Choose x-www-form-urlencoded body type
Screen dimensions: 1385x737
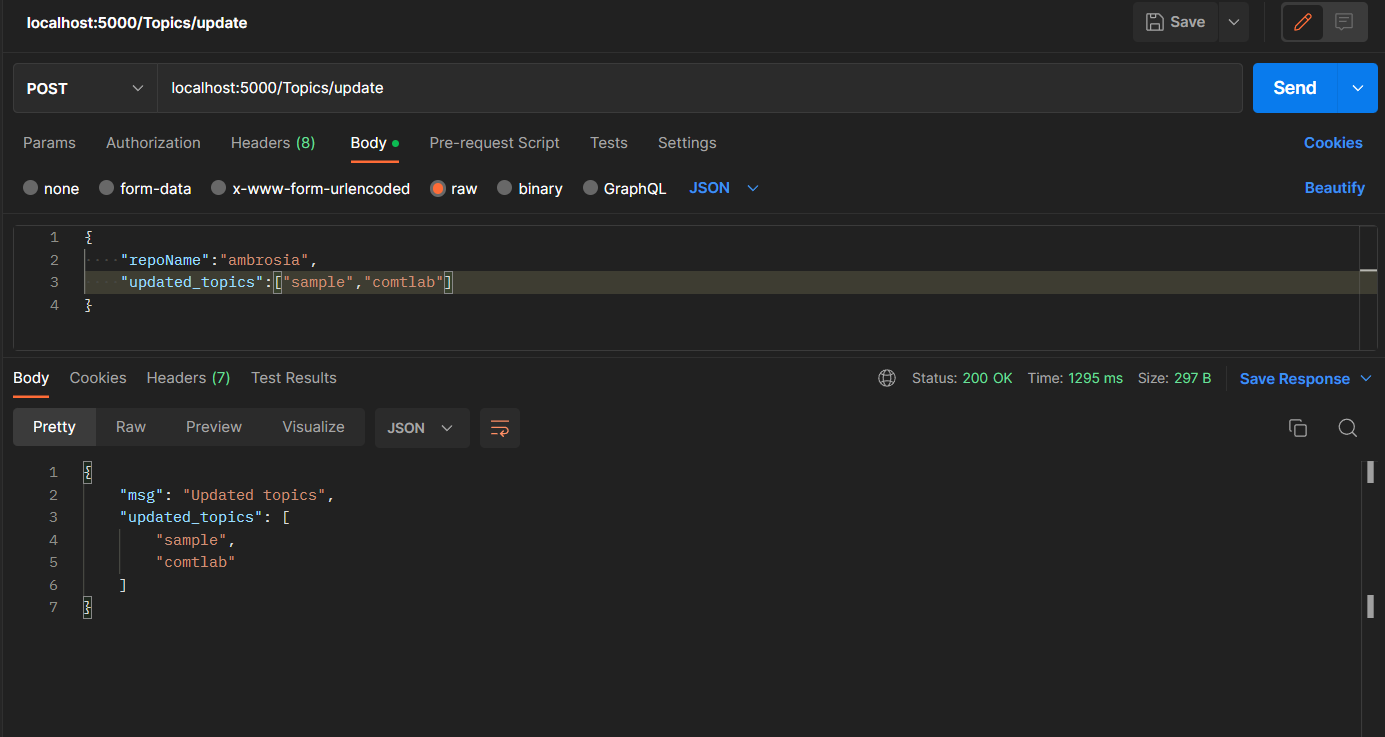[219, 188]
